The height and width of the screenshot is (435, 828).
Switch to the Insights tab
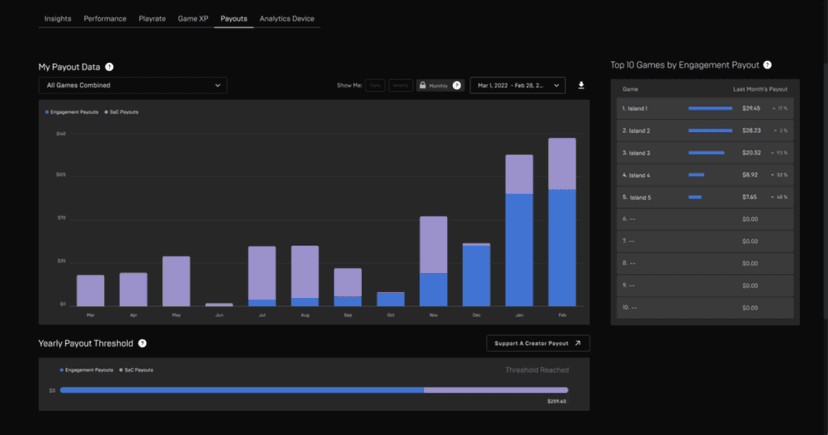tap(58, 18)
